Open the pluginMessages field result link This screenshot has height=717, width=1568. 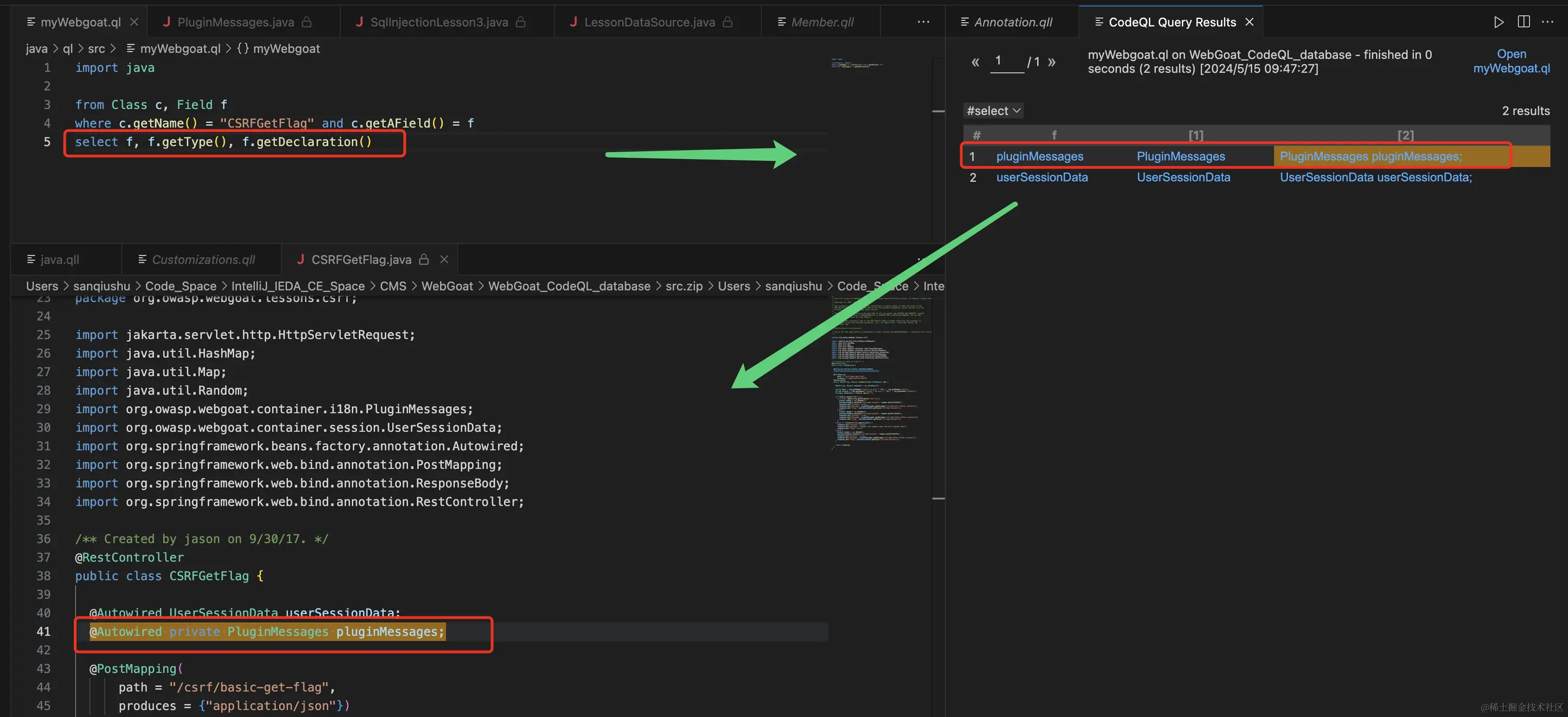[1040, 157]
